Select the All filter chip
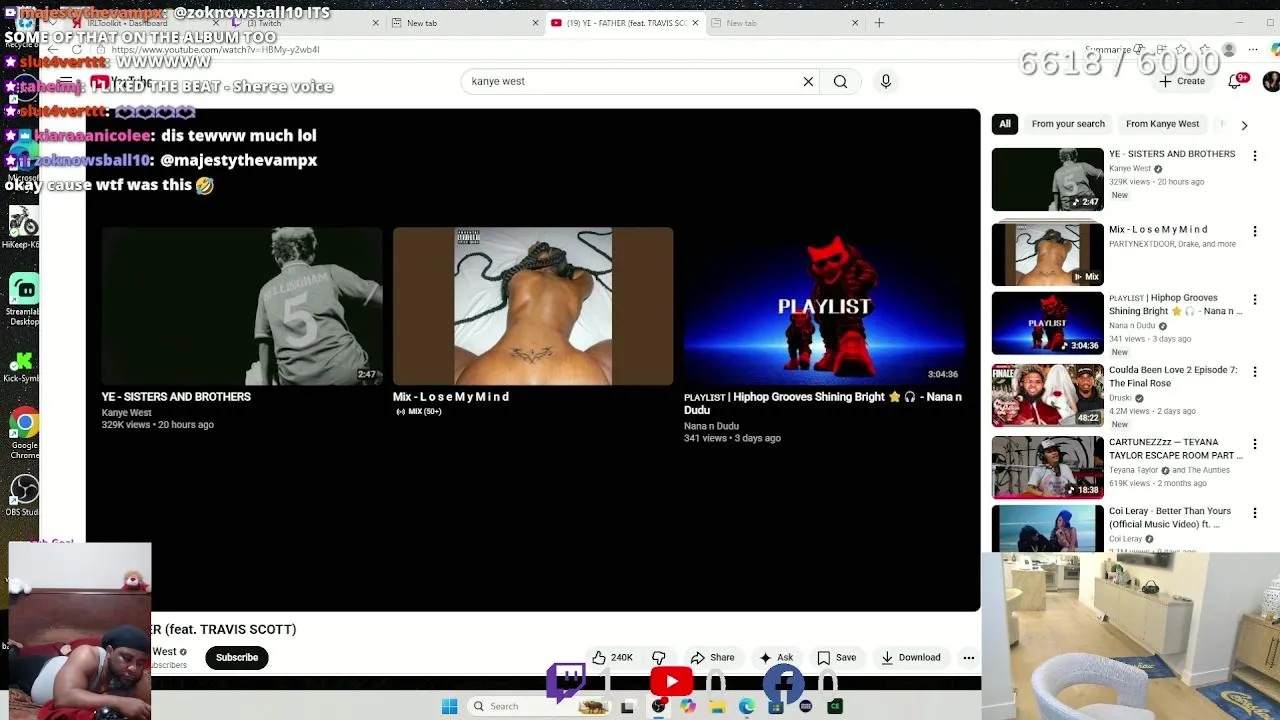The image size is (1280, 720). tap(1004, 124)
